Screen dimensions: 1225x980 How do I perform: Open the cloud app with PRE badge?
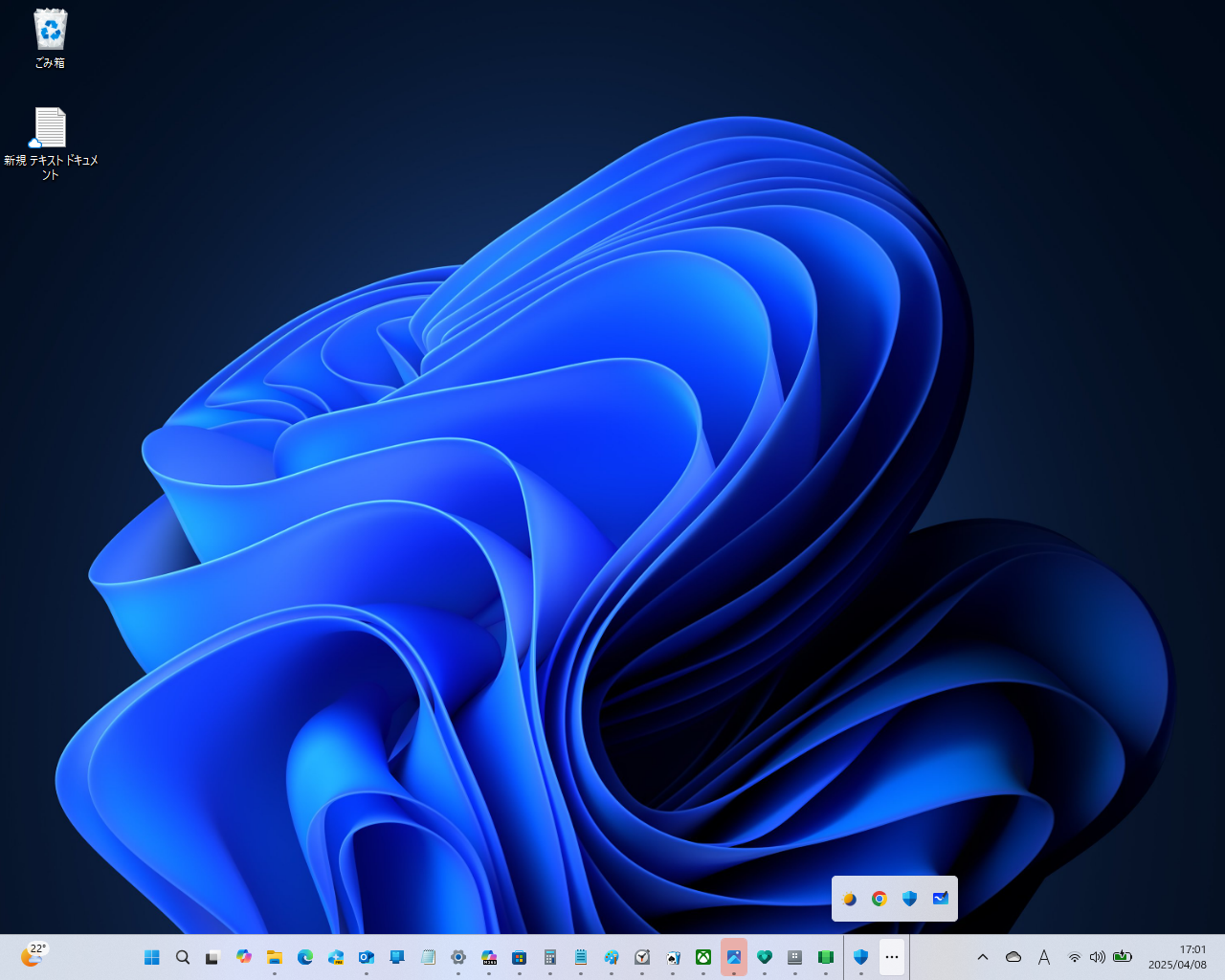click(336, 957)
